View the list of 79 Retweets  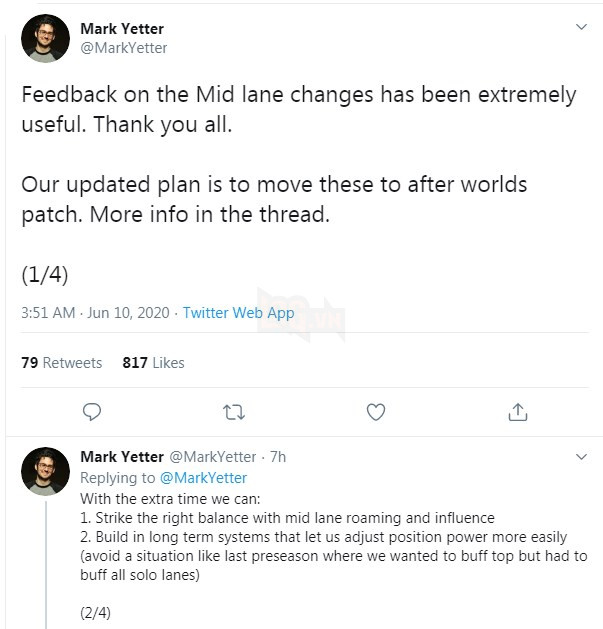tap(61, 363)
